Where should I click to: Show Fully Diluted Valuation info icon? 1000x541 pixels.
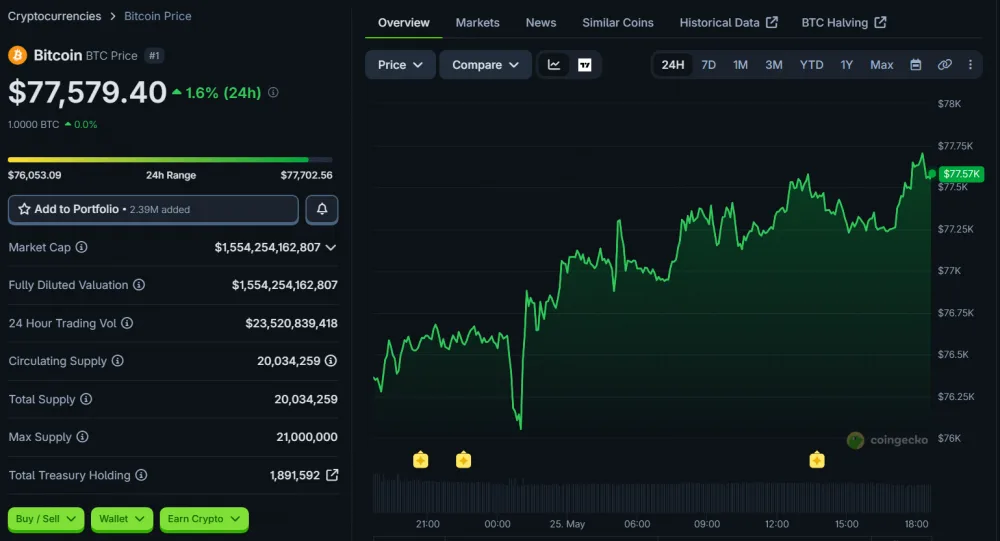pyautogui.click(x=139, y=285)
